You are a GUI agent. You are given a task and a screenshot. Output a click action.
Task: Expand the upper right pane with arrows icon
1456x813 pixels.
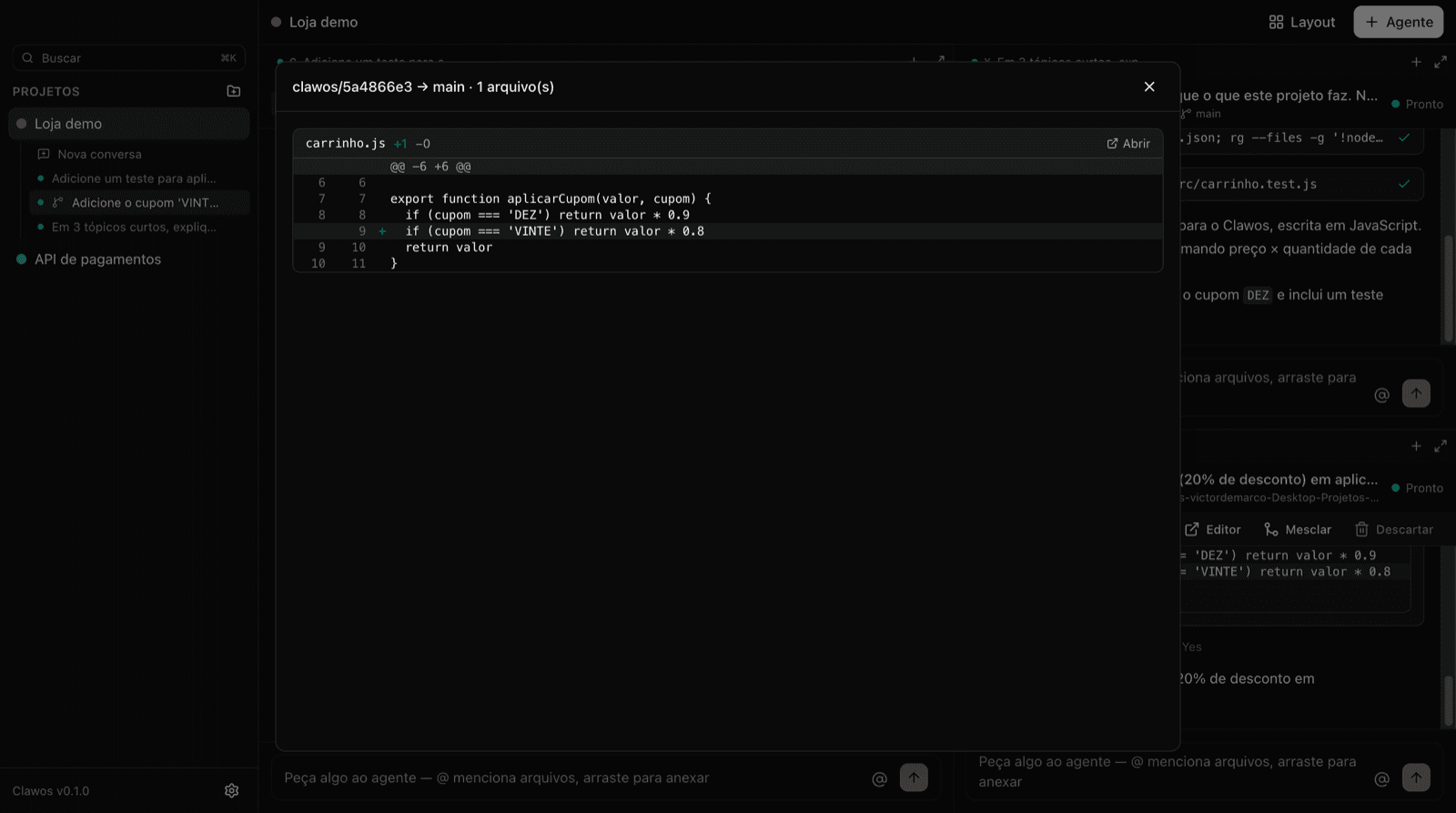click(1441, 62)
